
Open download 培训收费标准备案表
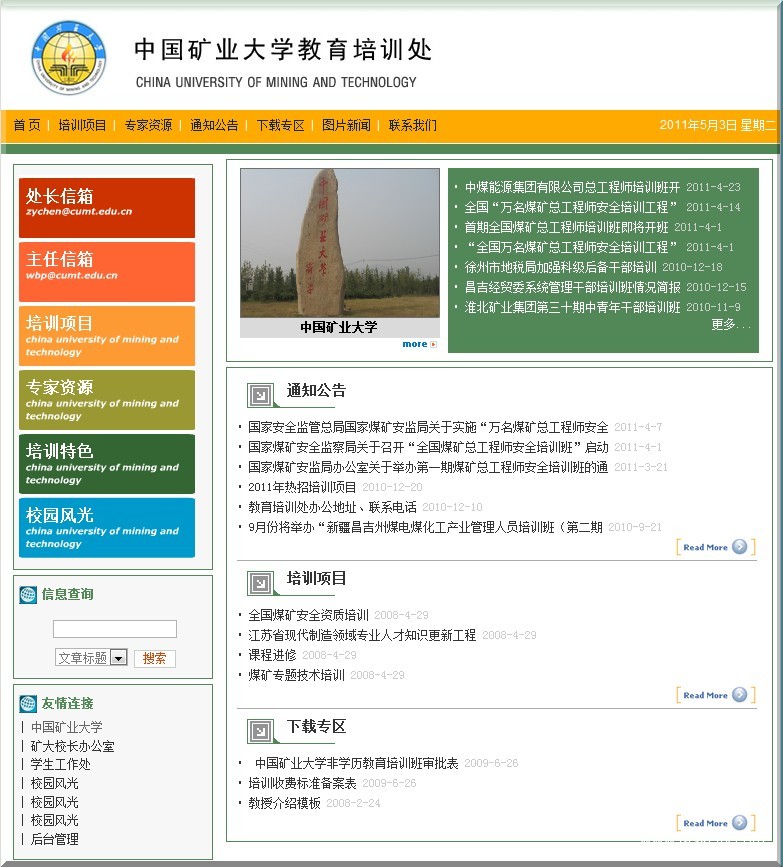[x=302, y=783]
